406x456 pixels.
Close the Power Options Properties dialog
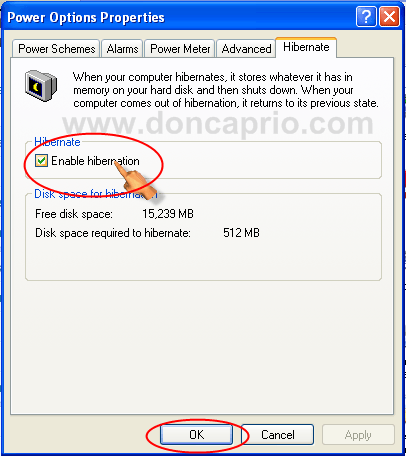[389, 16]
